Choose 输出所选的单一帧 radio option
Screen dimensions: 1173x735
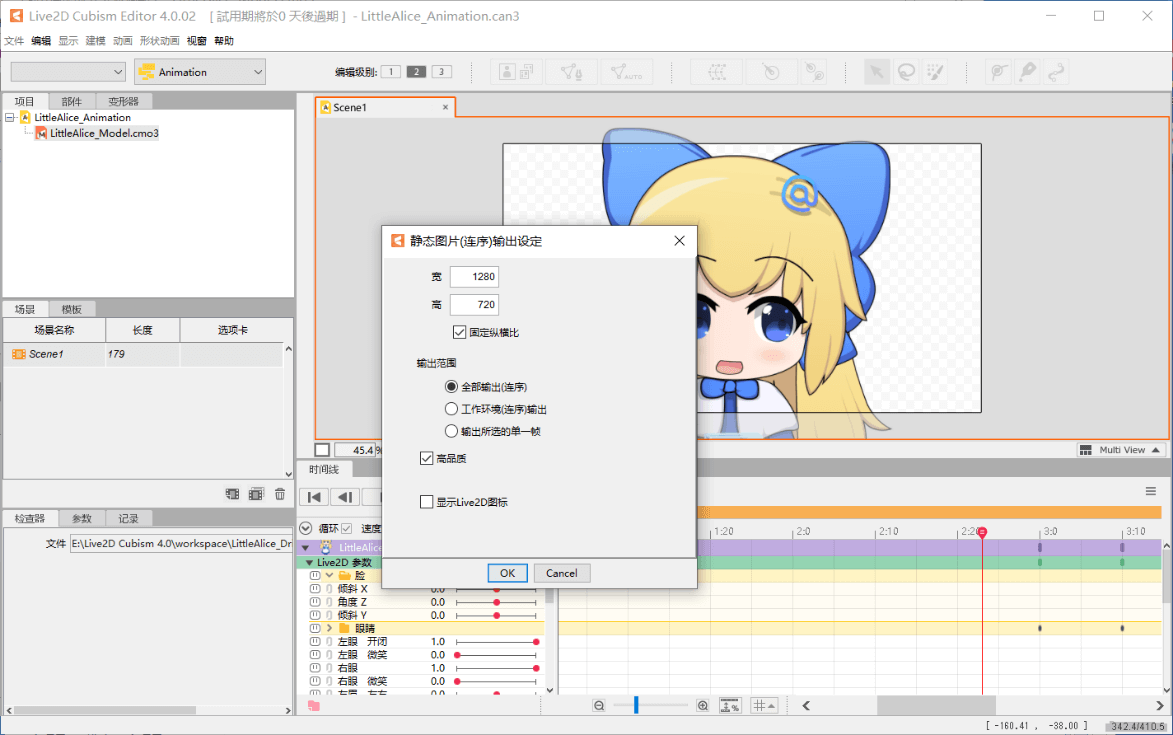coord(451,431)
